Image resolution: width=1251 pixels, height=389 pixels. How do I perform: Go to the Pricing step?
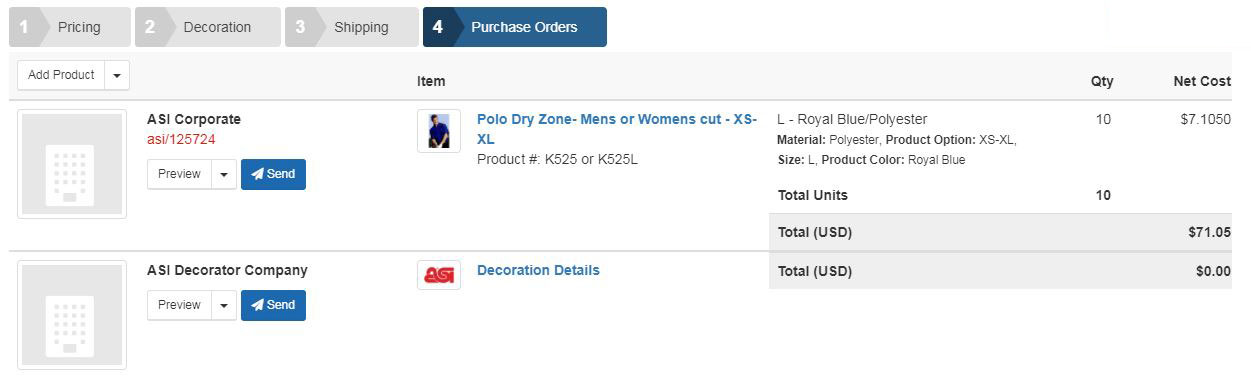[70, 27]
